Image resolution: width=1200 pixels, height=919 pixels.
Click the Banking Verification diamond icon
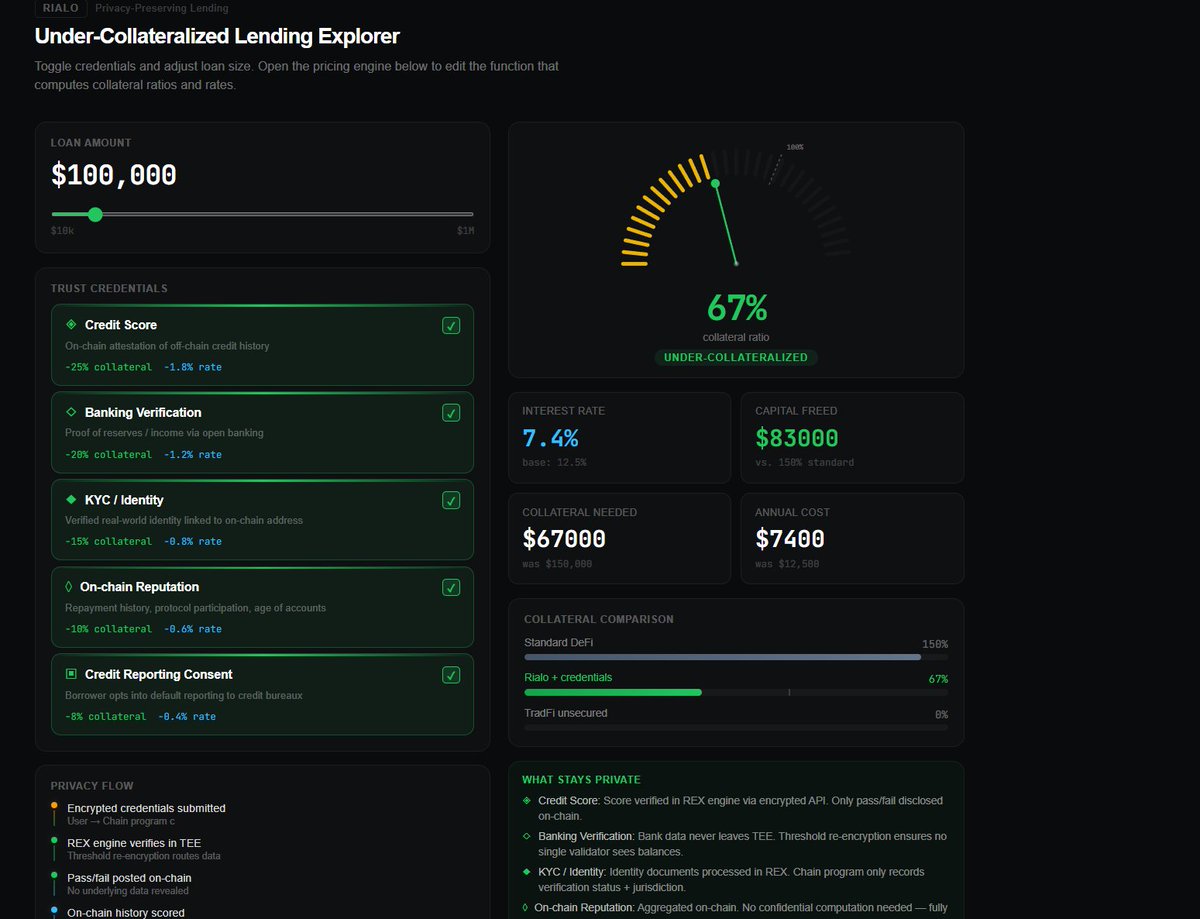(x=71, y=412)
